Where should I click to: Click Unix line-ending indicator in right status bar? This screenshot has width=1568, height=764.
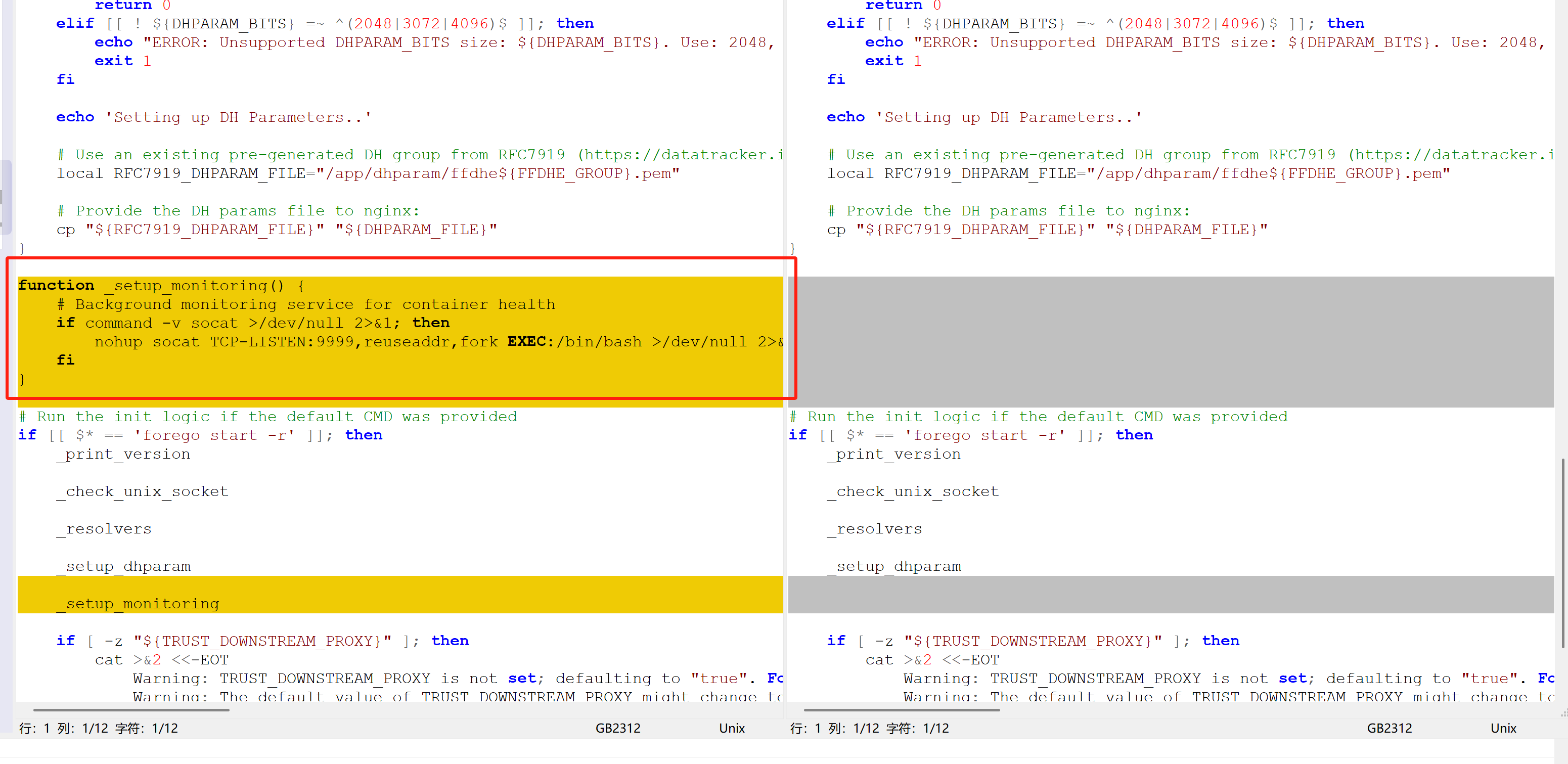(x=1503, y=728)
